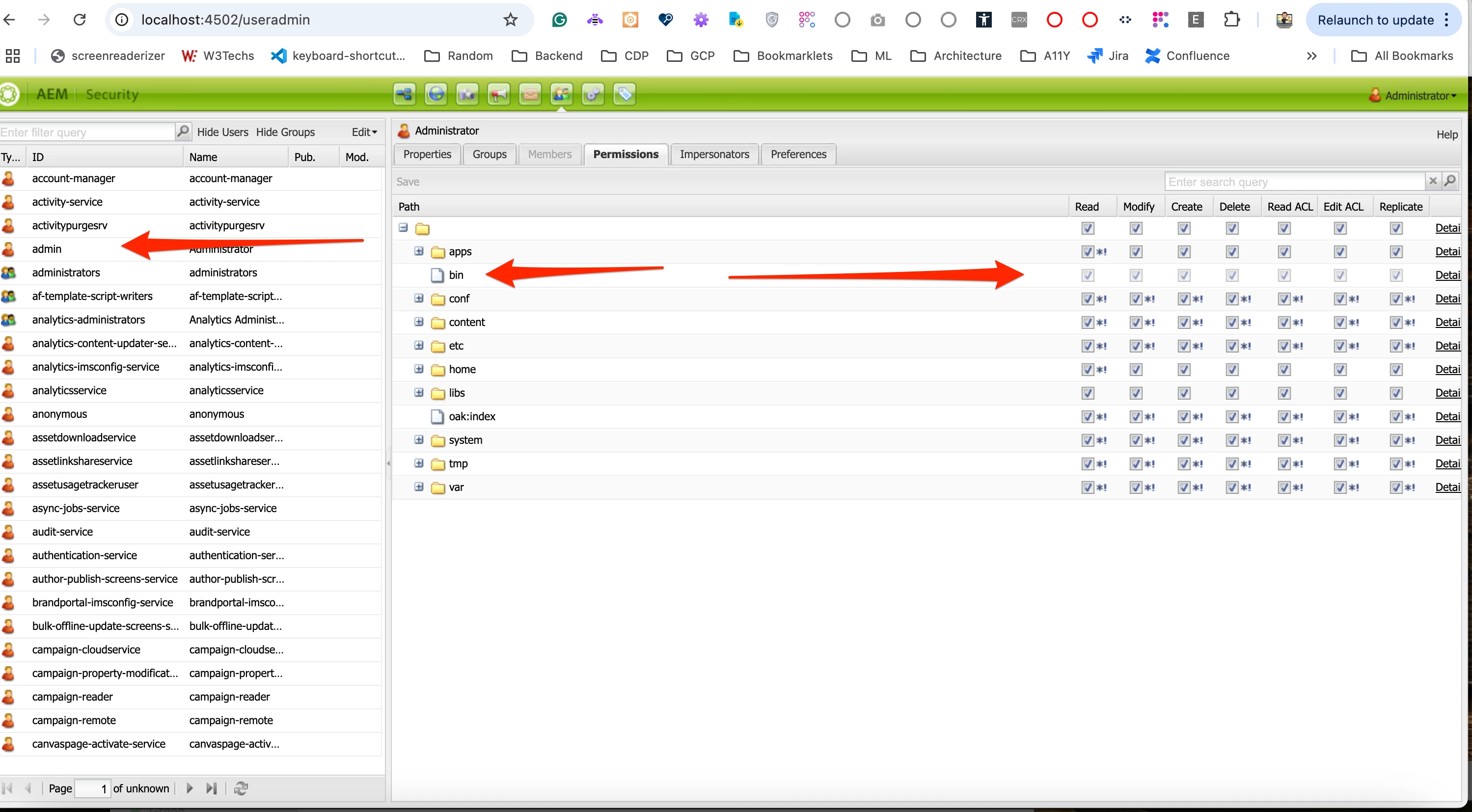Open Tagging via the blue tag icon
1472x812 pixels.
624,94
